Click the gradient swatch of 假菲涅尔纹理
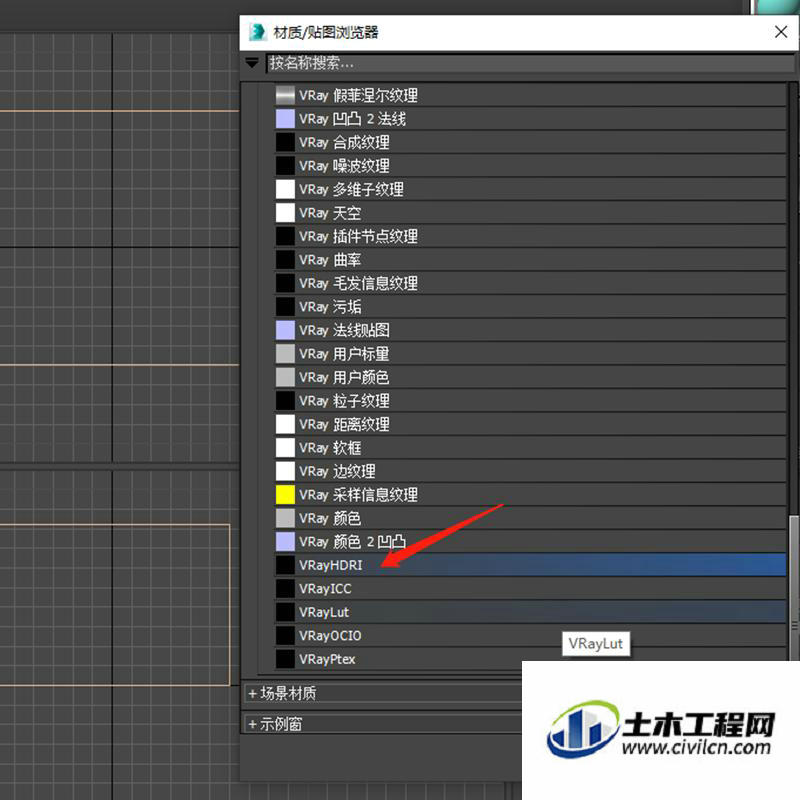Viewport: 800px width, 800px height. (x=285, y=95)
